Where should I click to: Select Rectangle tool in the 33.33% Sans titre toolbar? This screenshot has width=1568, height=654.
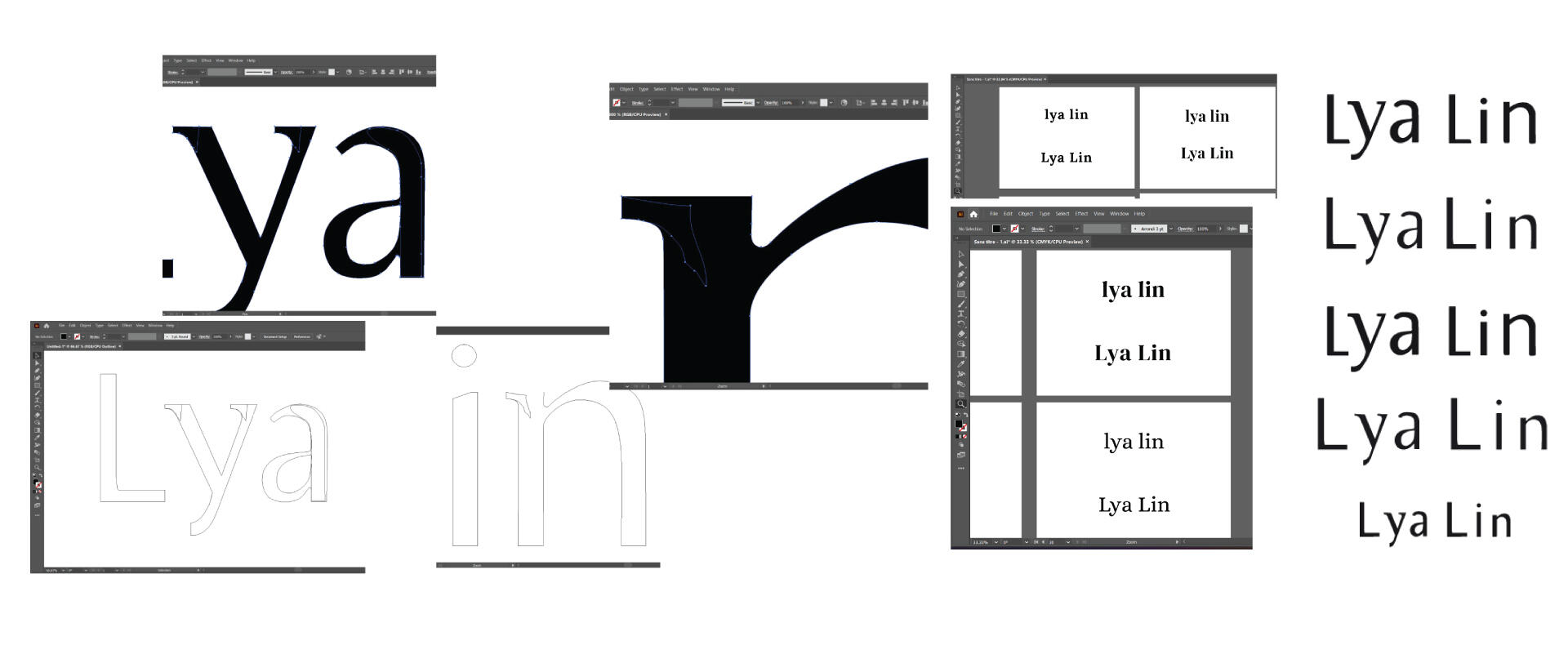coord(961,294)
